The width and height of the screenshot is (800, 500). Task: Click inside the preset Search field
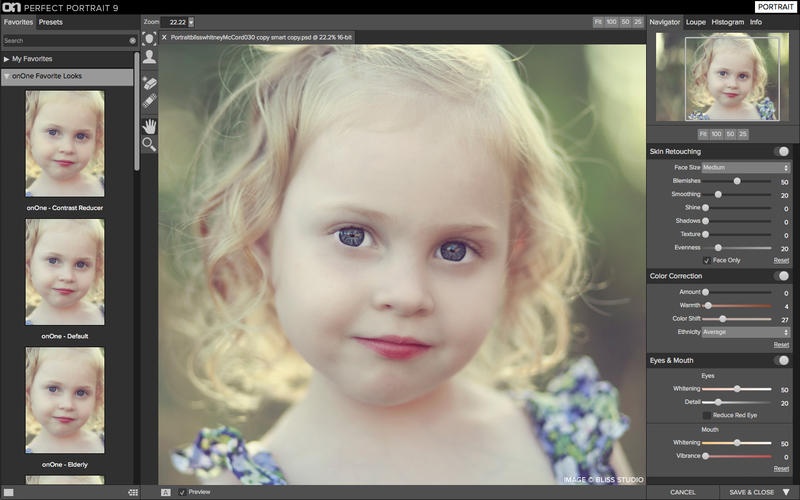click(x=65, y=40)
